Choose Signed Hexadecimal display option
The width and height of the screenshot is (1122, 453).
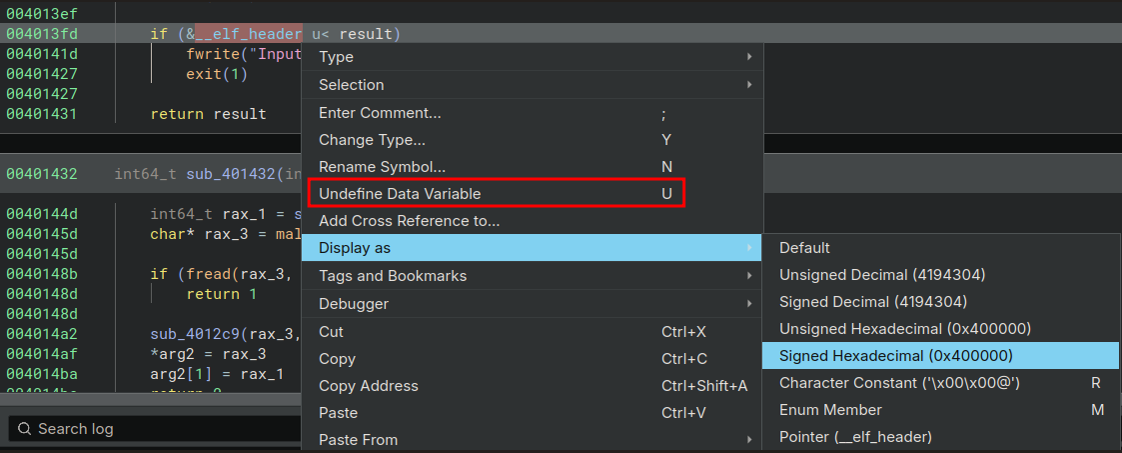(896, 356)
